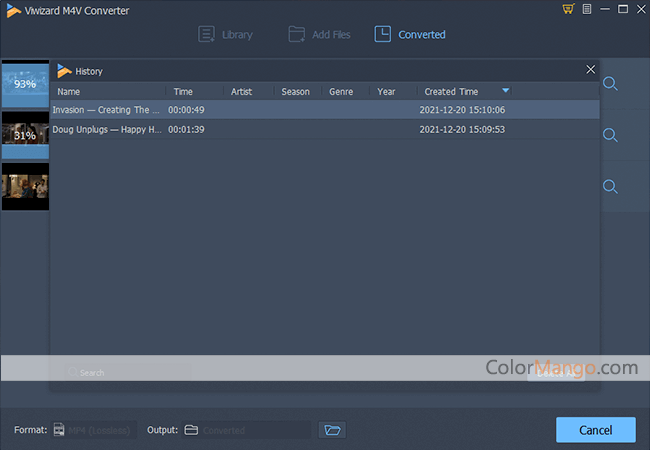Viewport: 650px width, 450px height.
Task: Sort history by Time column header
Action: tap(183, 92)
